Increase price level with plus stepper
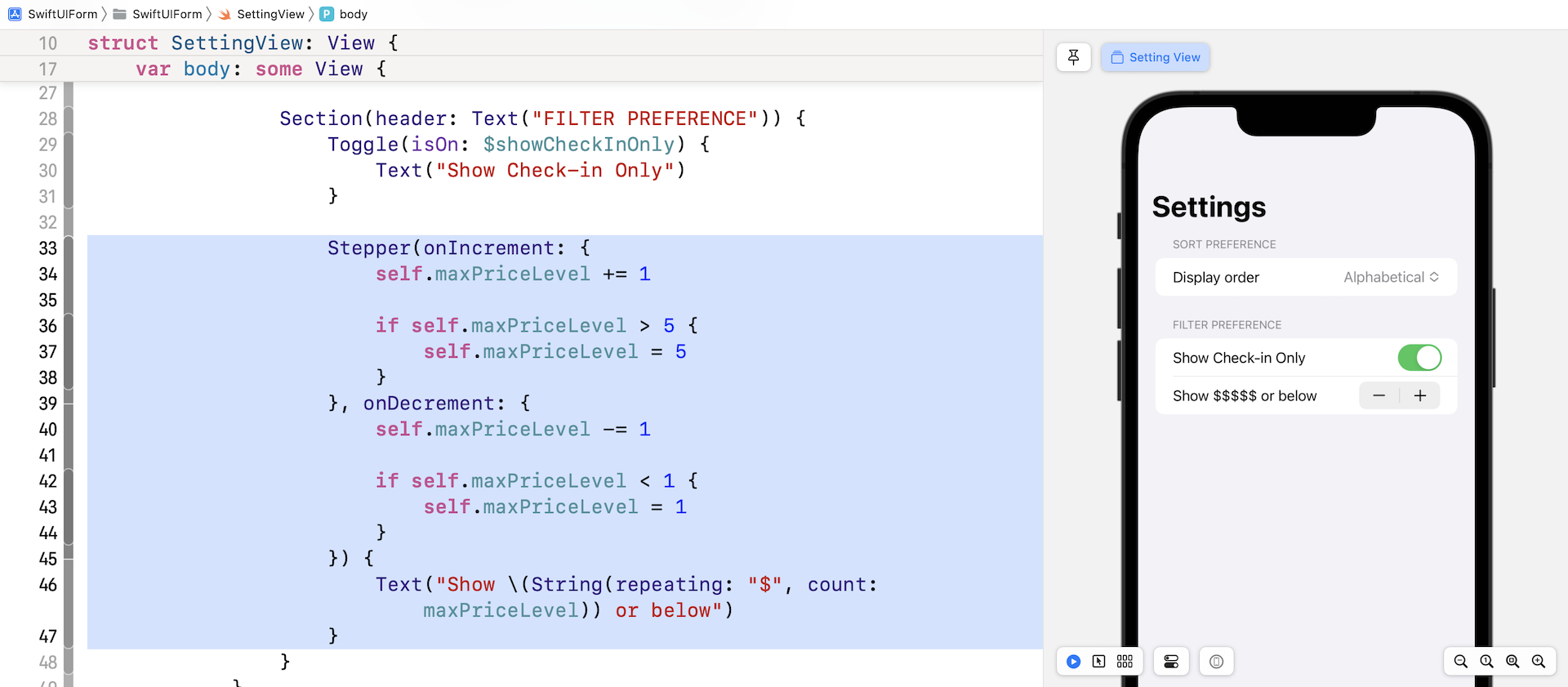1568x687 pixels. [1420, 396]
